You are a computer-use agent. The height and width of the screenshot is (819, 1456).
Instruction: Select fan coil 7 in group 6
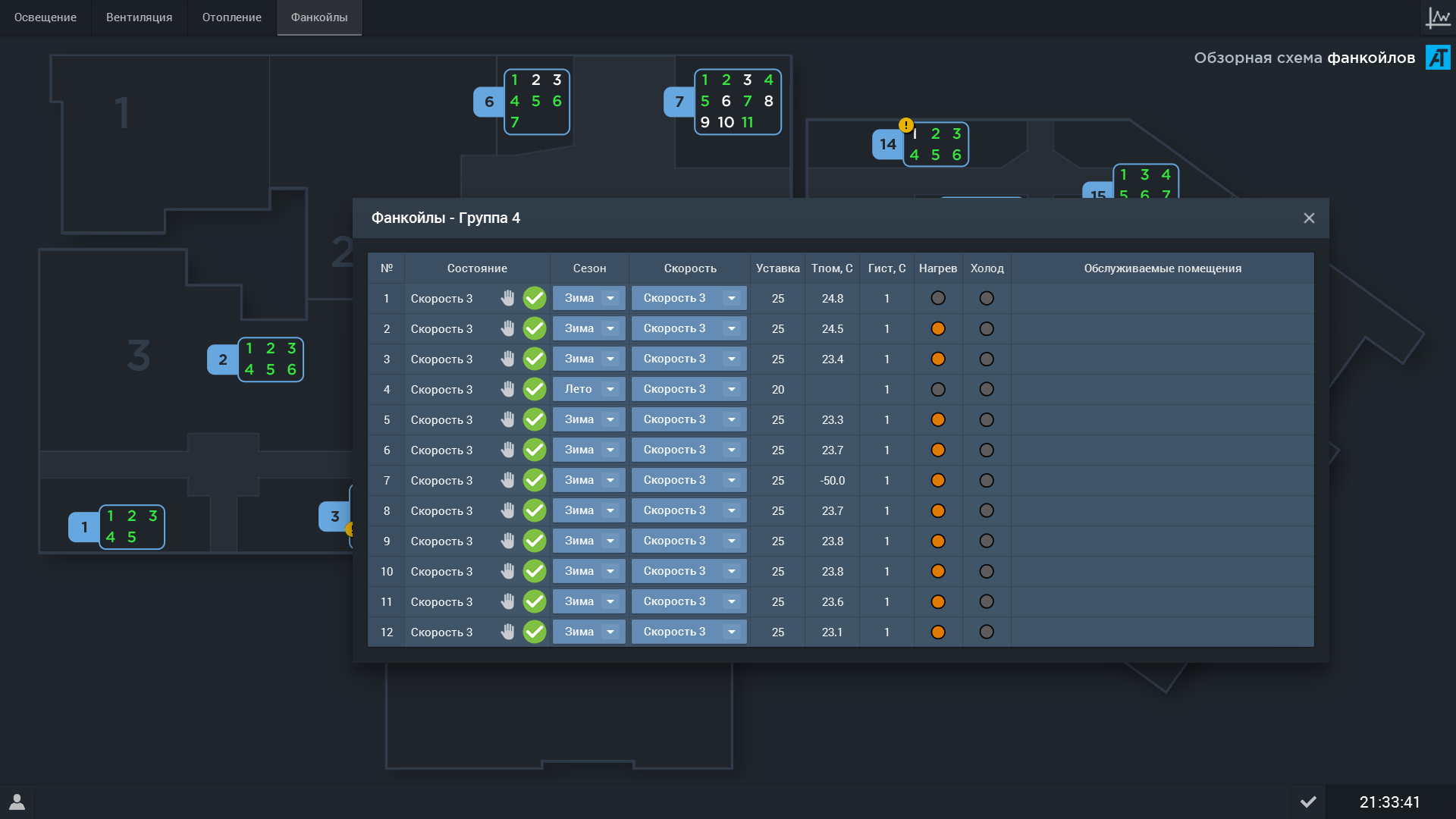[x=515, y=122]
